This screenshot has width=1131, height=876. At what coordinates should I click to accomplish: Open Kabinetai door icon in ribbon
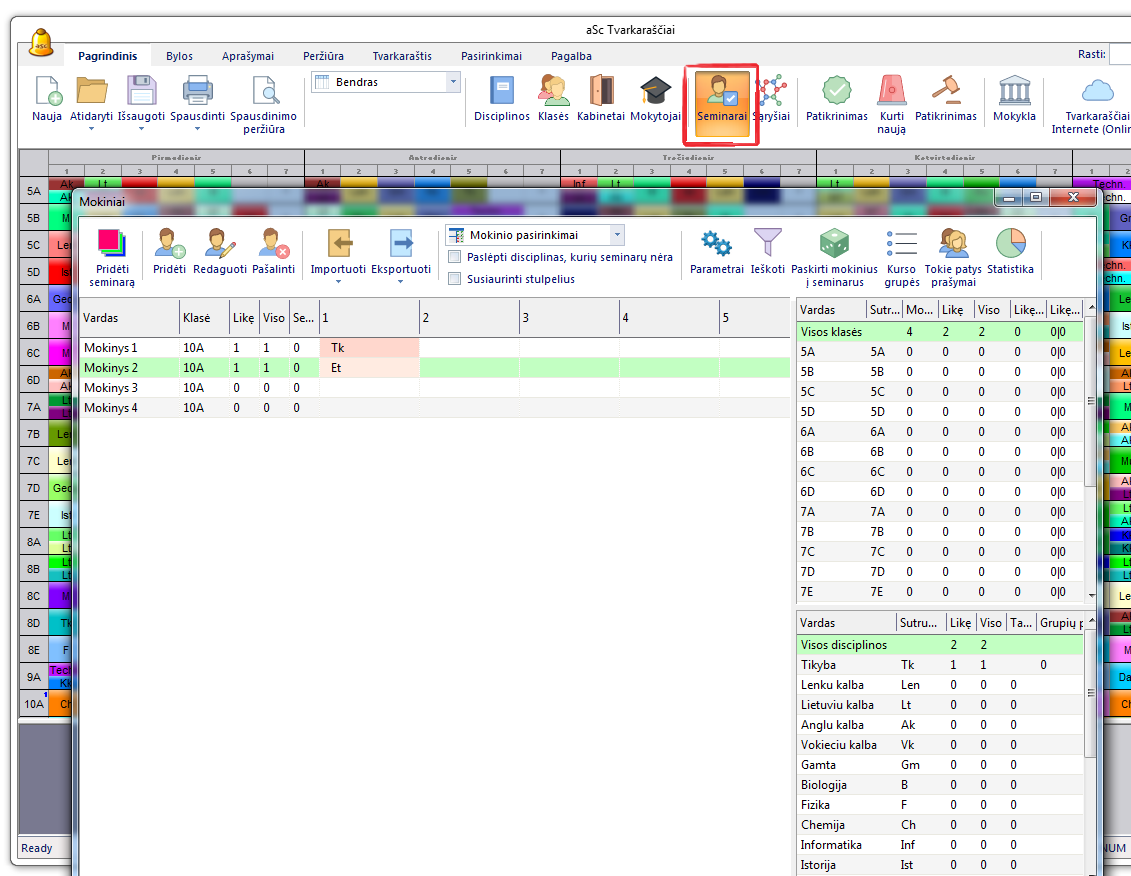point(601,92)
